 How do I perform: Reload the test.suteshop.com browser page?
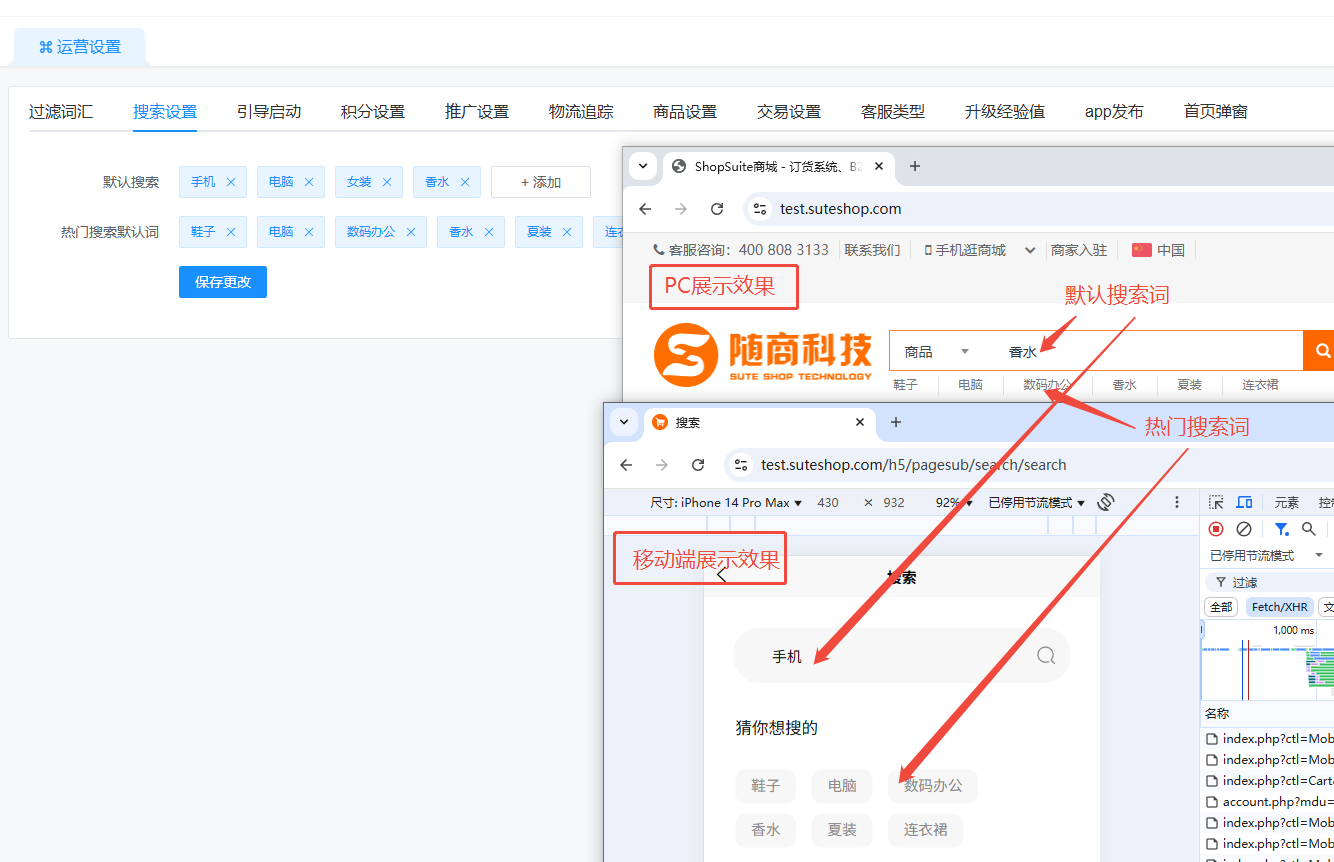tap(717, 209)
